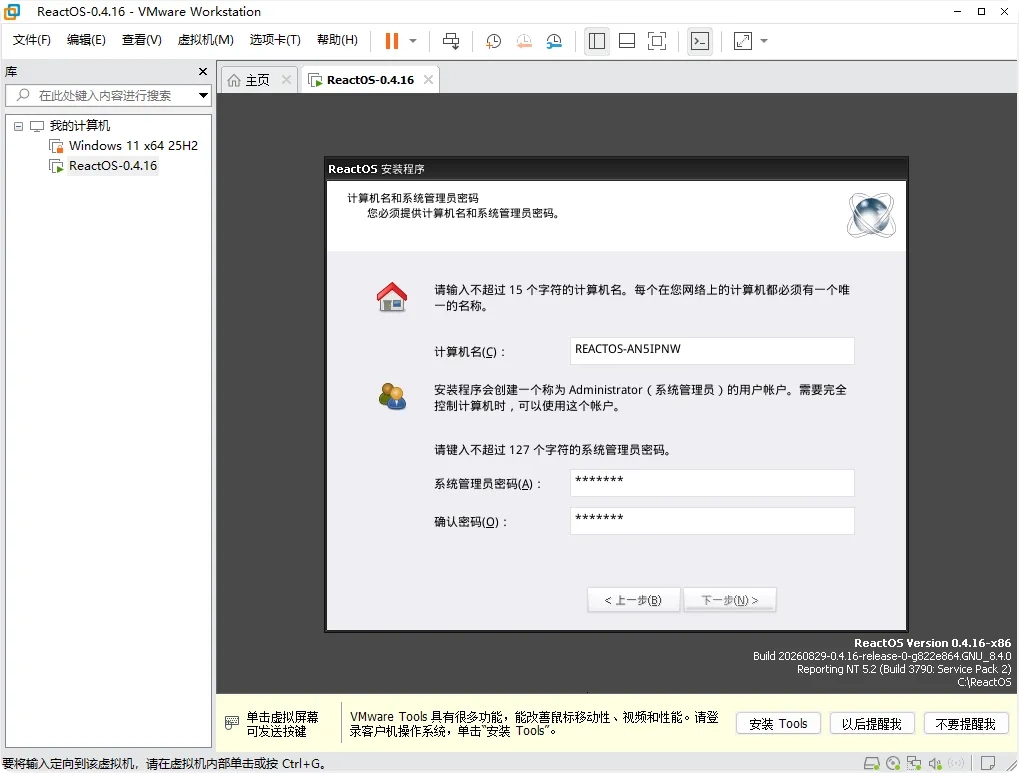The image size is (1019, 773).
Task: Toggle the library sidebar view icon
Action: point(597,41)
